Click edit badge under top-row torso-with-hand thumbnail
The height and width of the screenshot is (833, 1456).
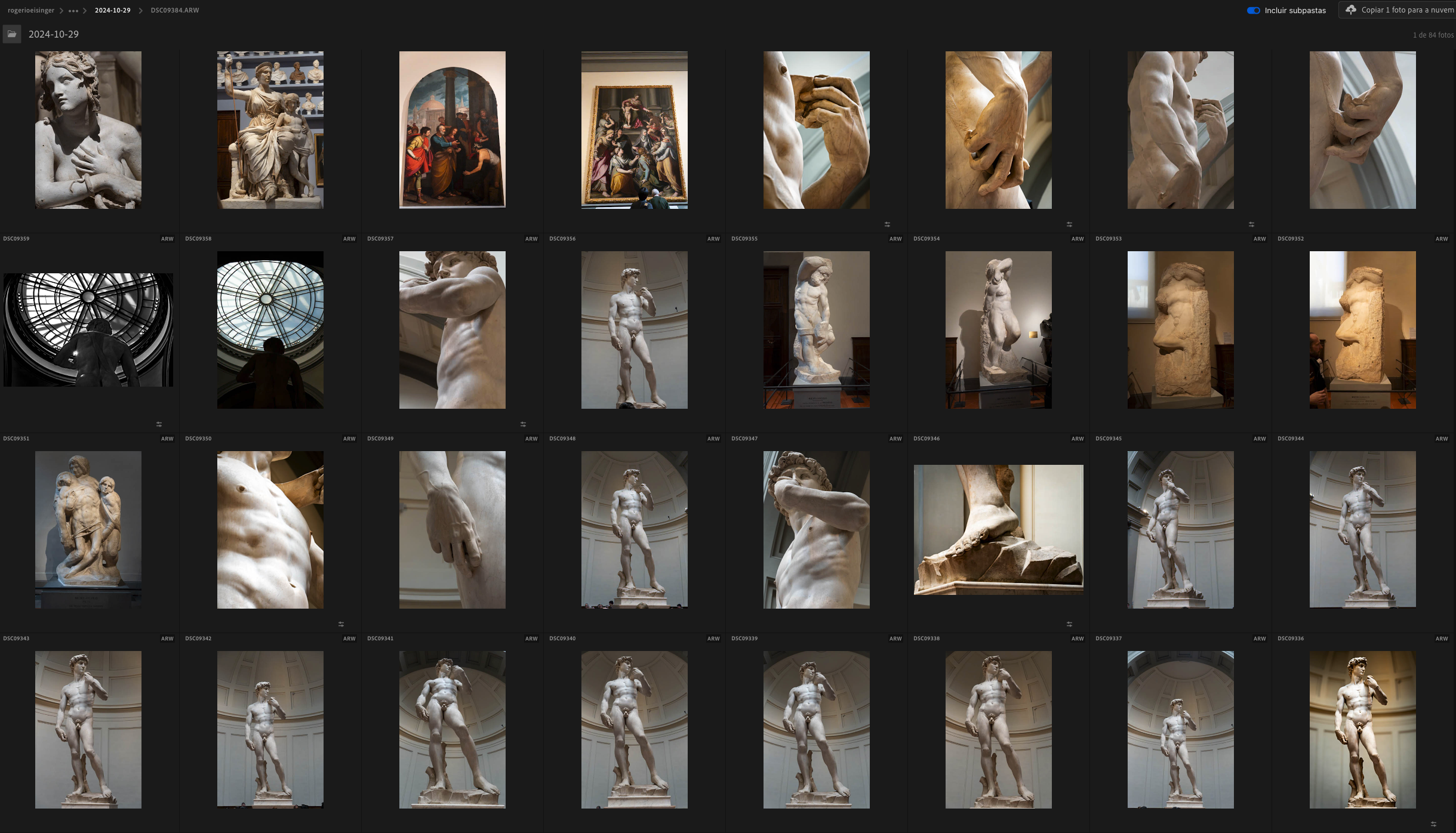pyautogui.click(x=1251, y=224)
